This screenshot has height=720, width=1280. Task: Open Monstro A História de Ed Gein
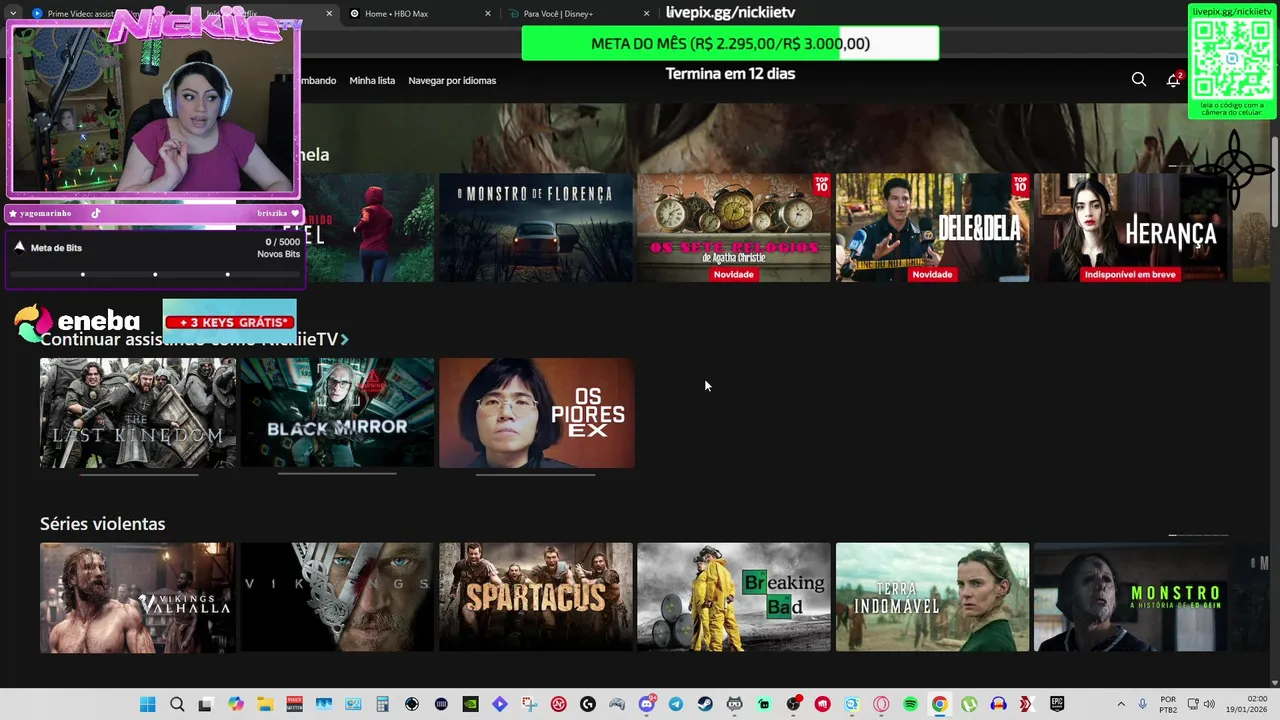click(1131, 597)
